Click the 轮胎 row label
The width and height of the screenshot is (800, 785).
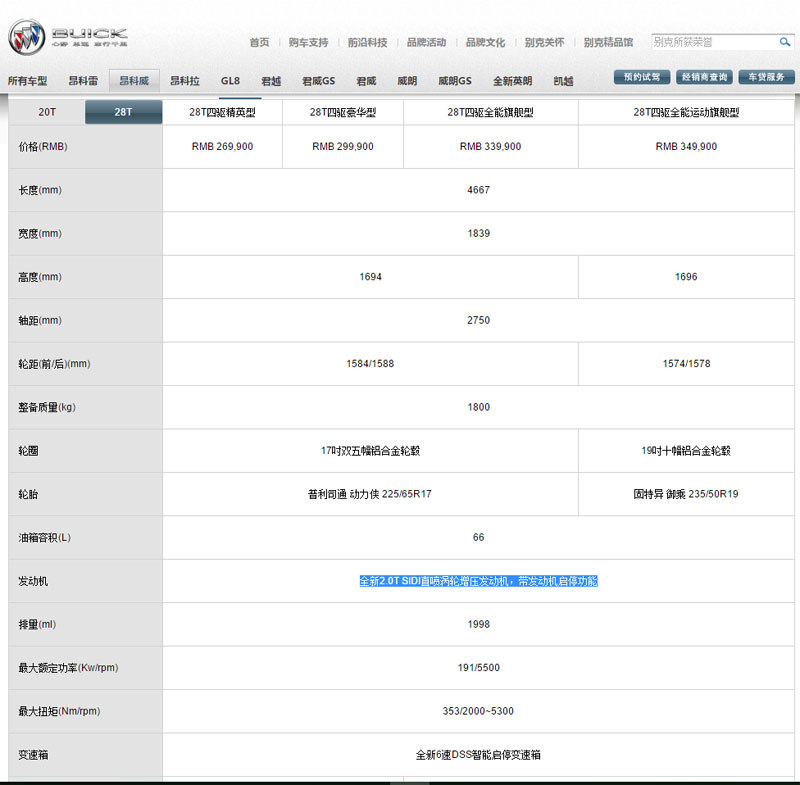(28, 494)
